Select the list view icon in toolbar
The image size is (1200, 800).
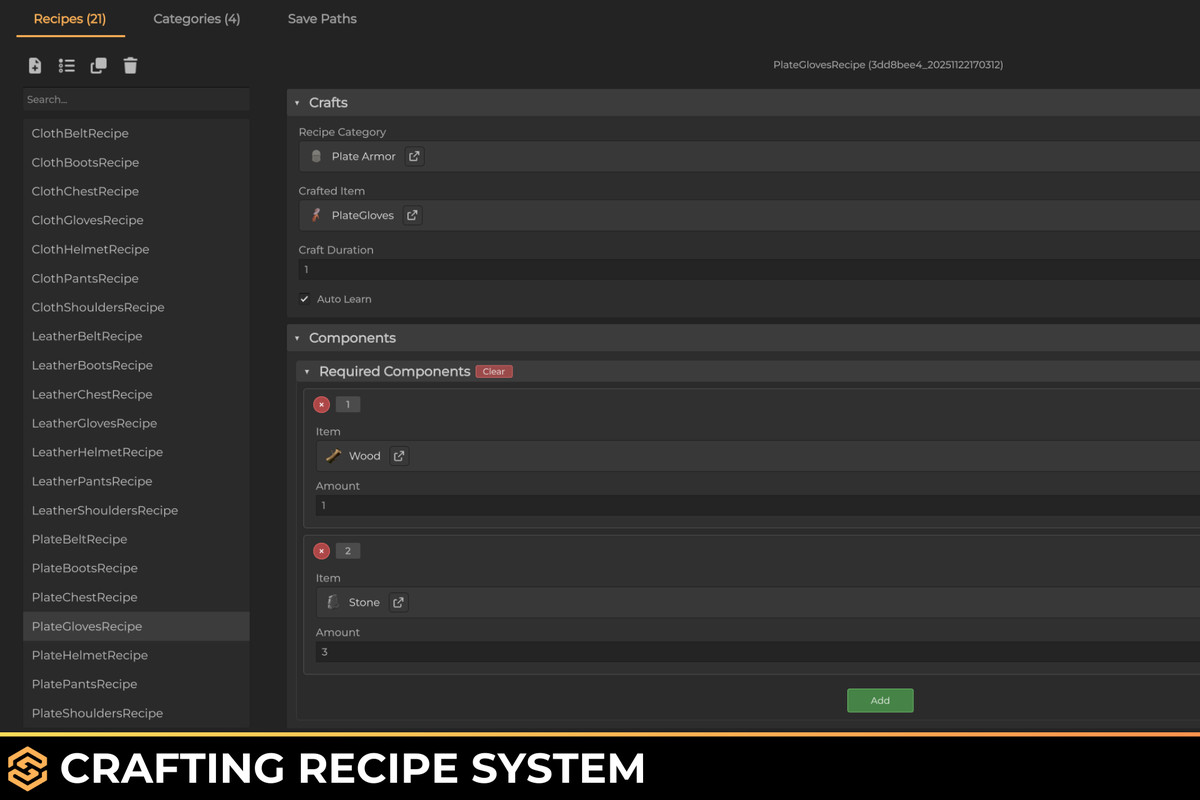(66, 65)
